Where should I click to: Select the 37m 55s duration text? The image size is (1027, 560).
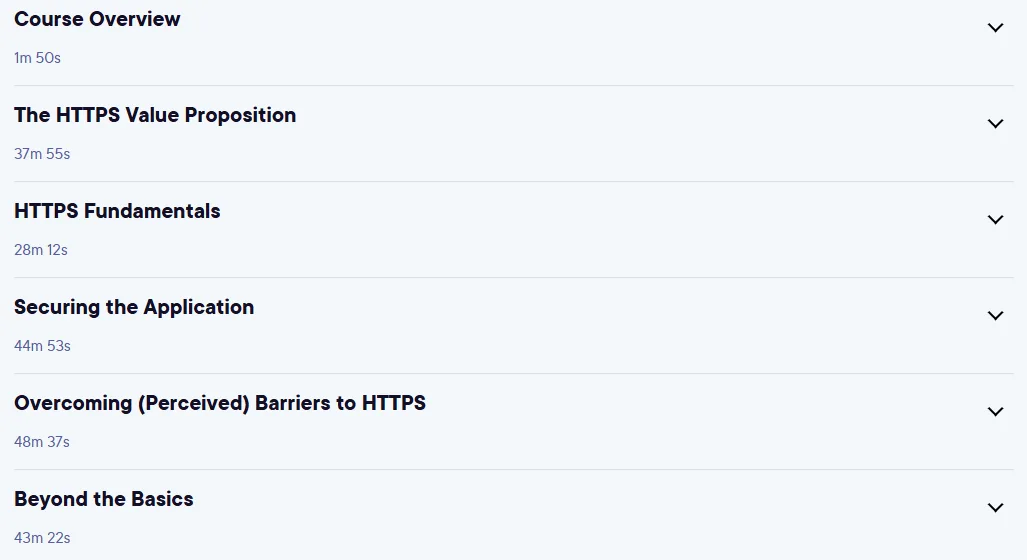coord(42,154)
